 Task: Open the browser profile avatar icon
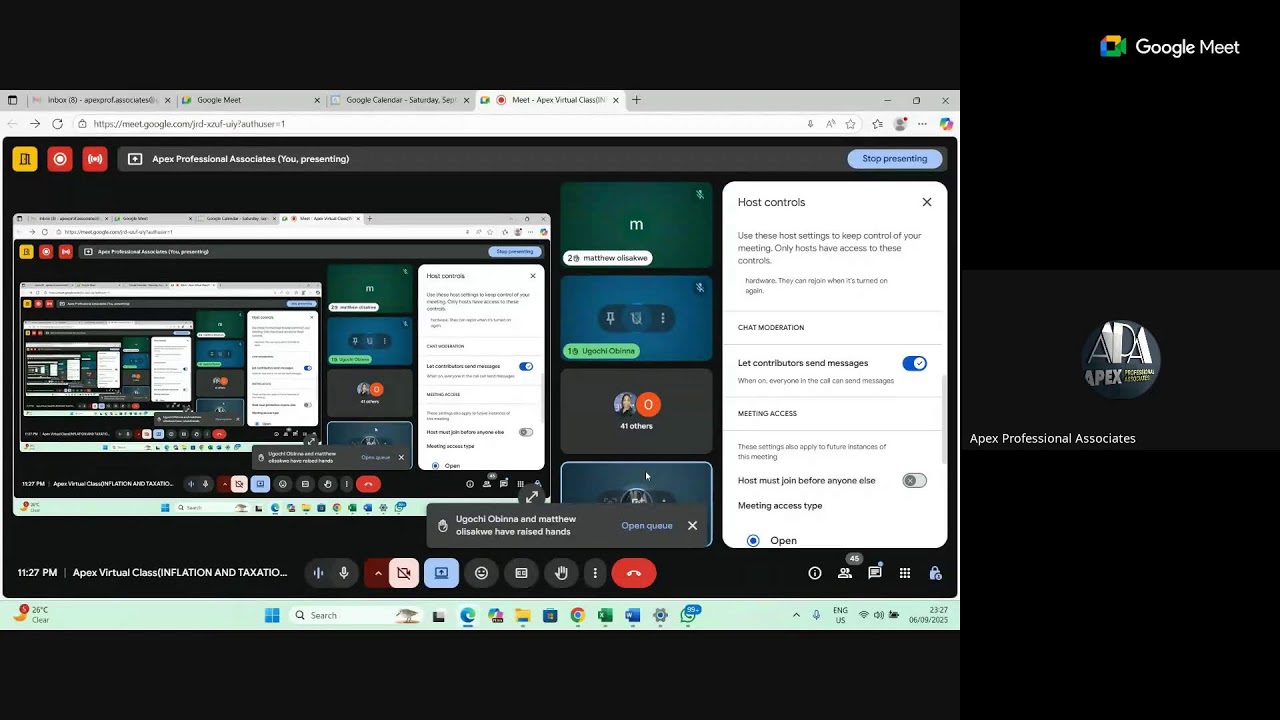(900, 124)
